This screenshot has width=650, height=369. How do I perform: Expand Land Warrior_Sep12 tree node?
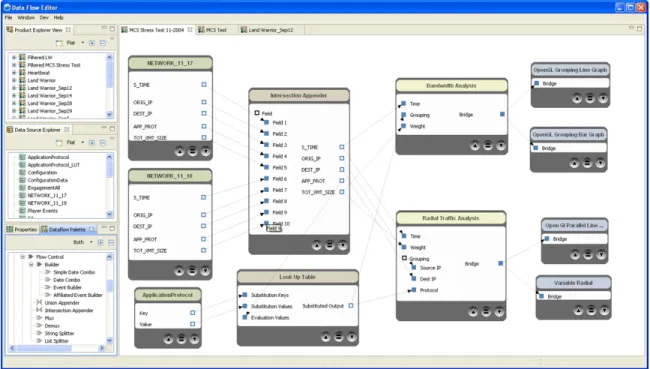click(14, 88)
